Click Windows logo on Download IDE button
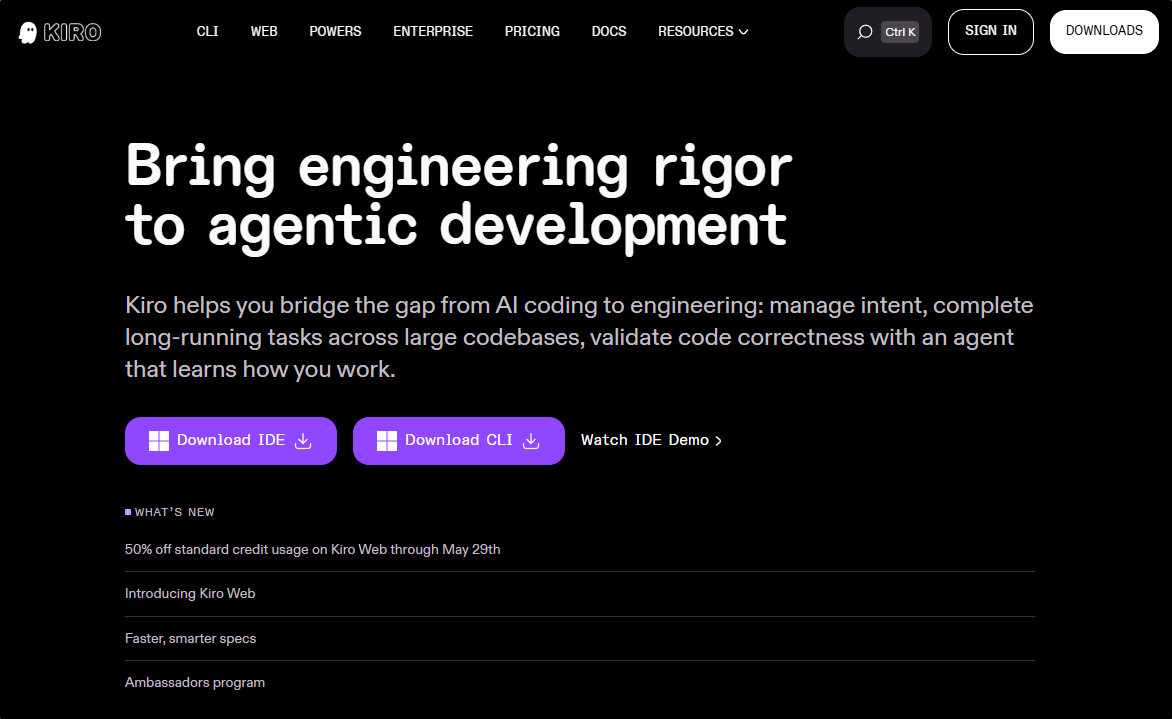Image resolution: width=1172 pixels, height=719 pixels. [x=158, y=441]
